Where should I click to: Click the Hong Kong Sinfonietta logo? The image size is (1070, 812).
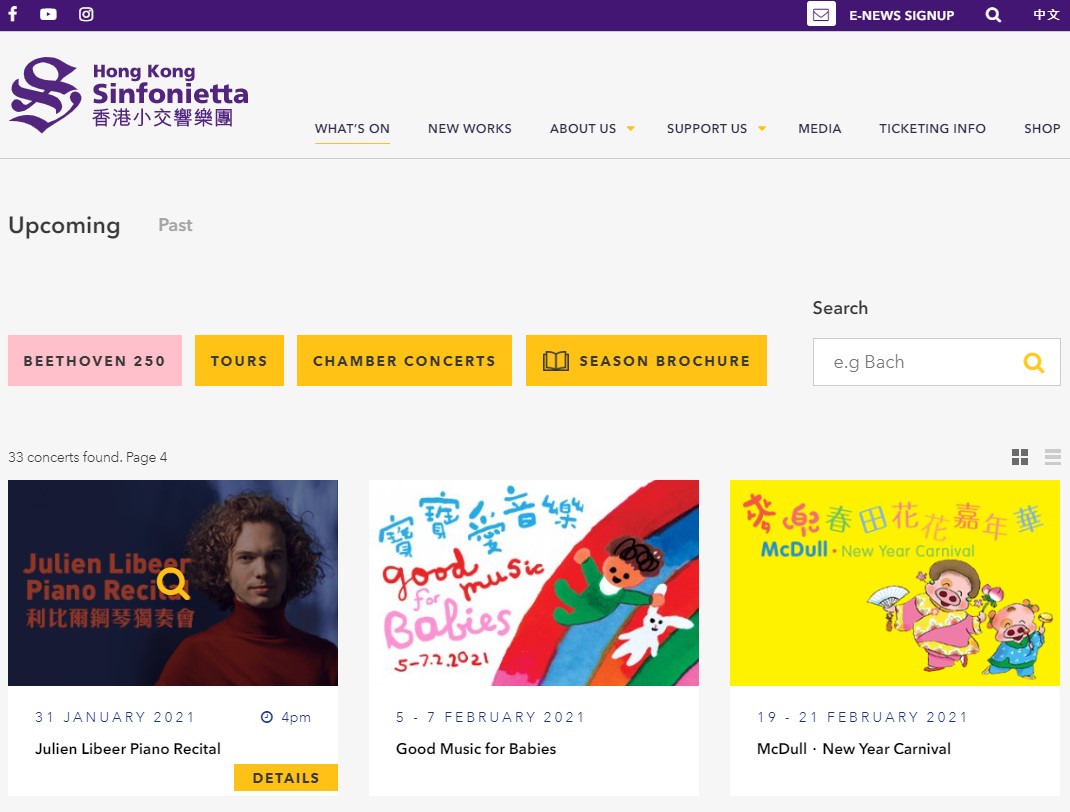(128, 95)
